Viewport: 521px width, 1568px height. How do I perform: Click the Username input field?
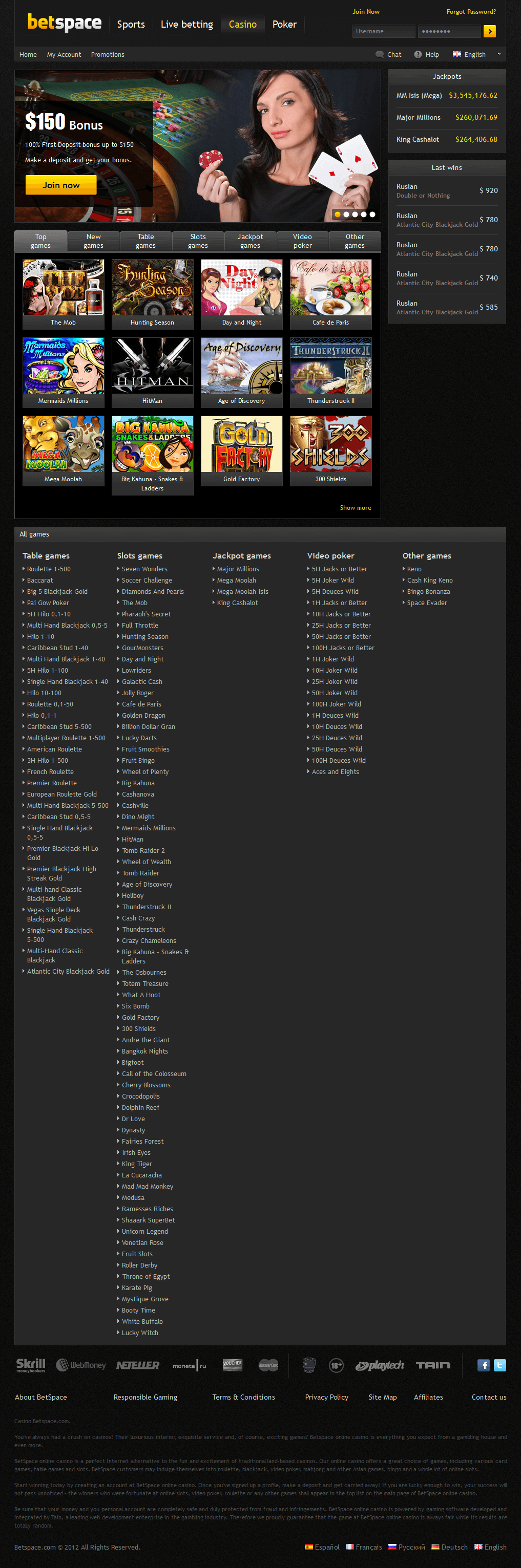coord(383,31)
